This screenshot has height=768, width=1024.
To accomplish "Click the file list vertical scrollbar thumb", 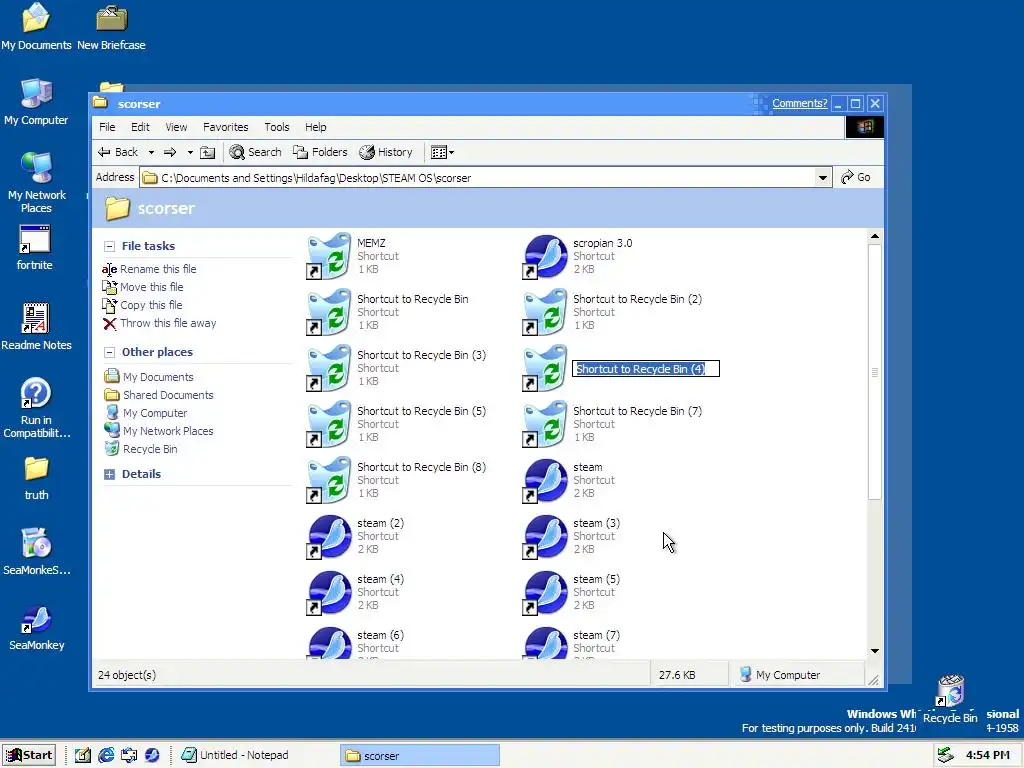I will click(874, 372).
